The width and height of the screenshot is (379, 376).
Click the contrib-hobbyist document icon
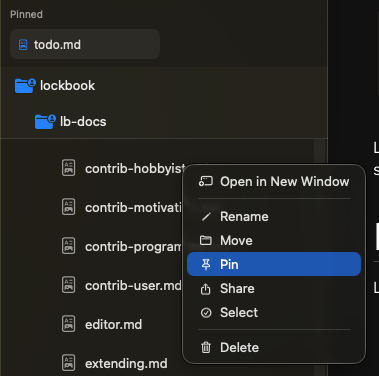(68, 168)
